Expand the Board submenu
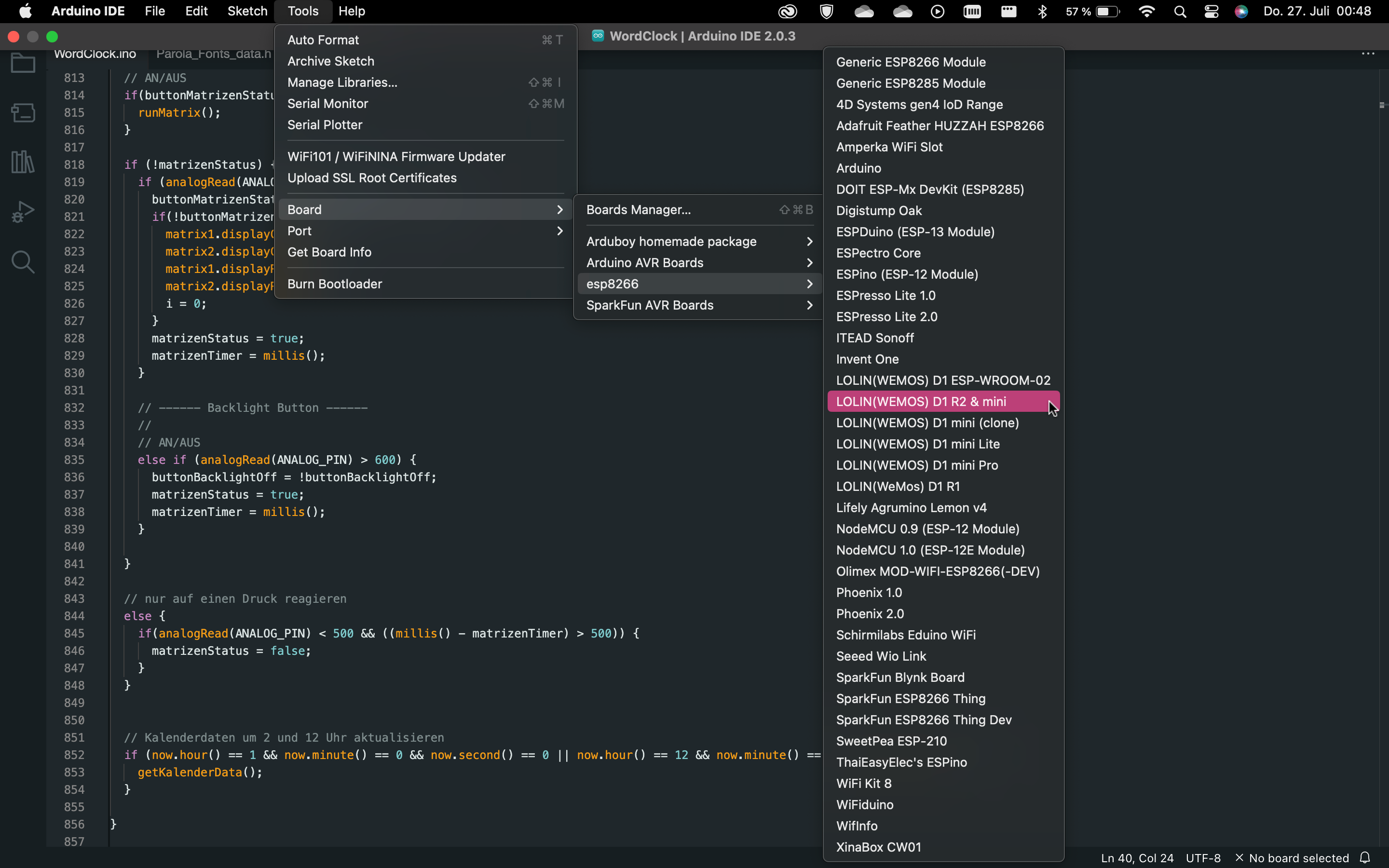The image size is (1389, 868). pos(425,210)
